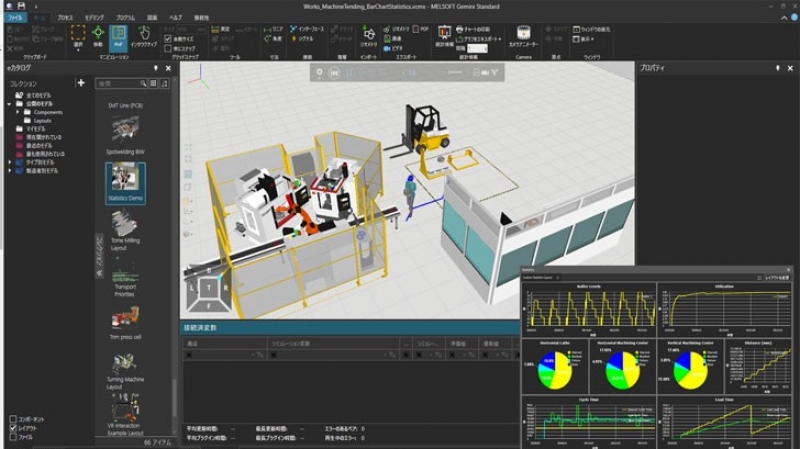Pin the eカタログ panel
This screenshot has height=449, width=800.
click(x=156, y=68)
